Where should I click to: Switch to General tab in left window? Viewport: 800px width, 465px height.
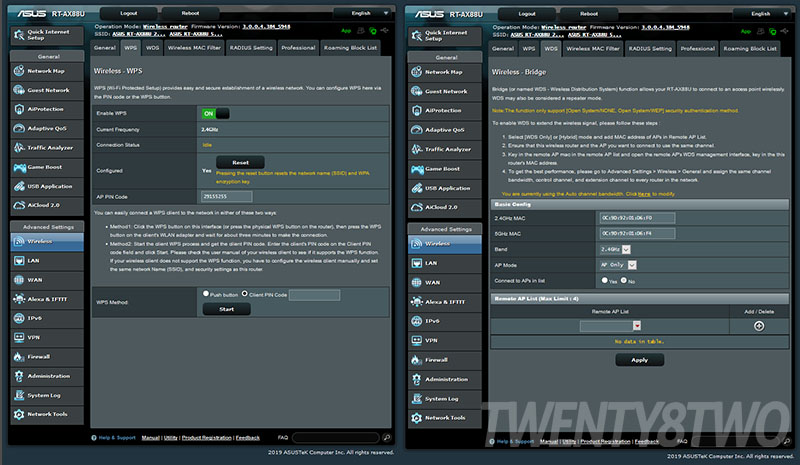click(x=105, y=48)
